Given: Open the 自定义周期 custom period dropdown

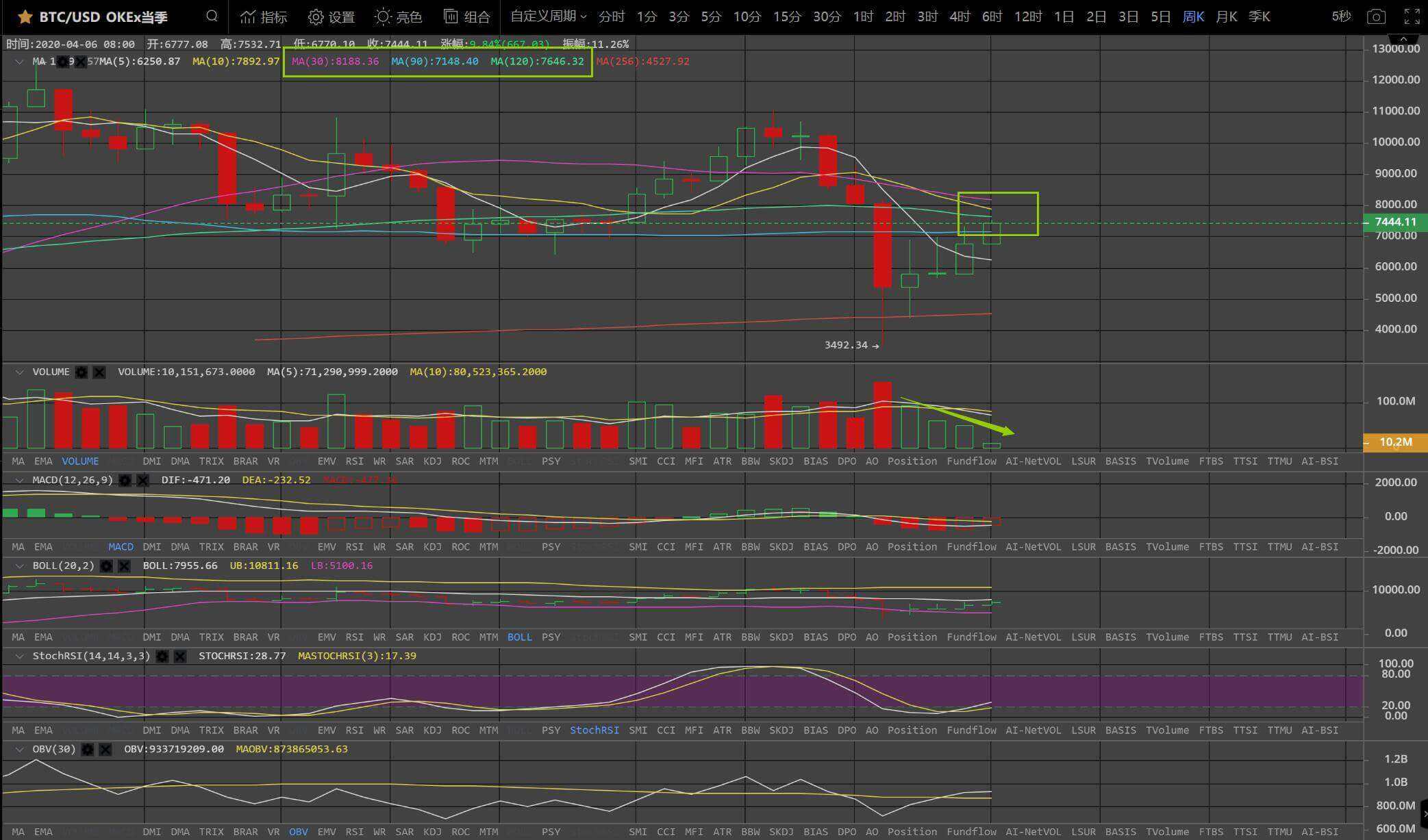Looking at the screenshot, I should point(549,16).
